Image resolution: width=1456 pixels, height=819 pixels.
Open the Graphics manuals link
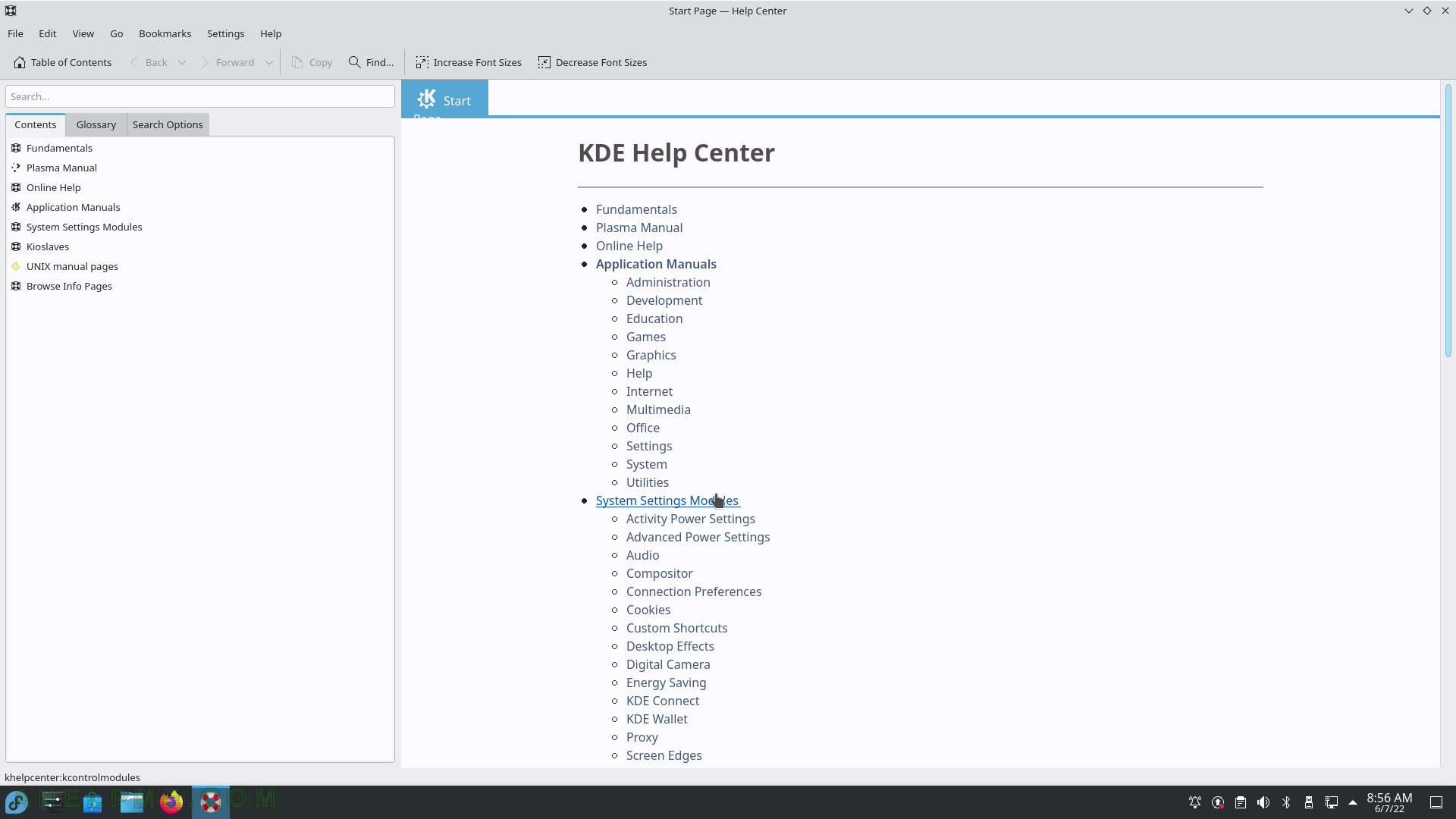click(x=651, y=355)
